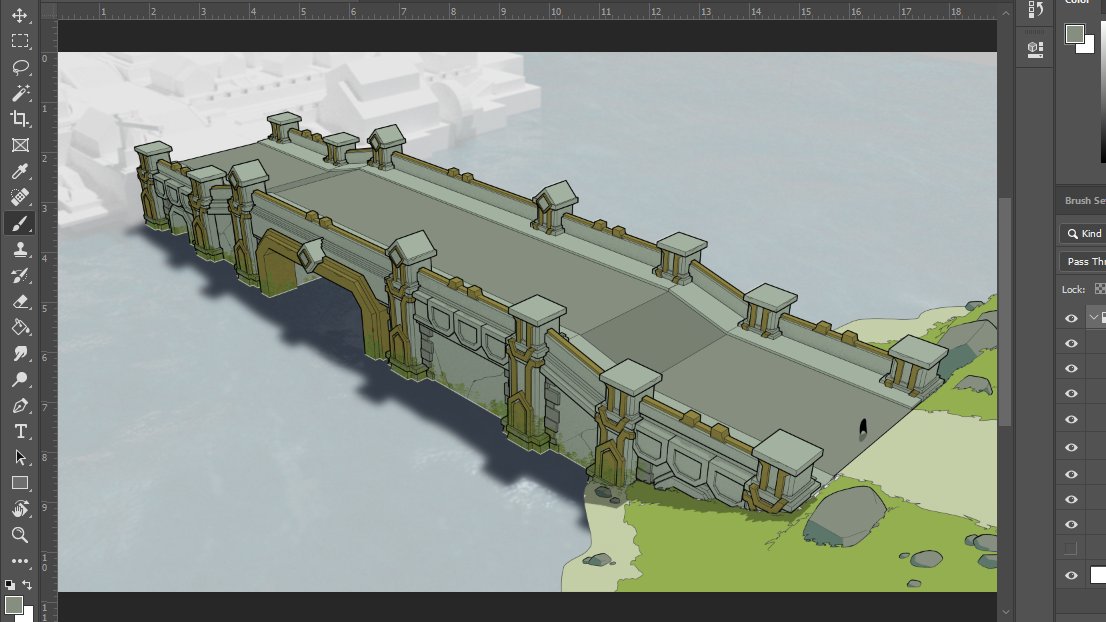Select the Horizontal Type tool
Viewport: 1106px width, 622px height.
tap(20, 432)
